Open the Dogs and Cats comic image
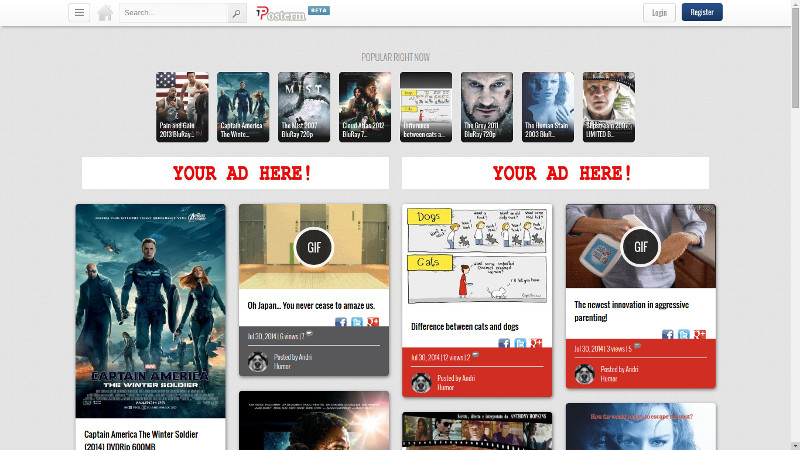The height and width of the screenshot is (450, 800). coord(477,257)
